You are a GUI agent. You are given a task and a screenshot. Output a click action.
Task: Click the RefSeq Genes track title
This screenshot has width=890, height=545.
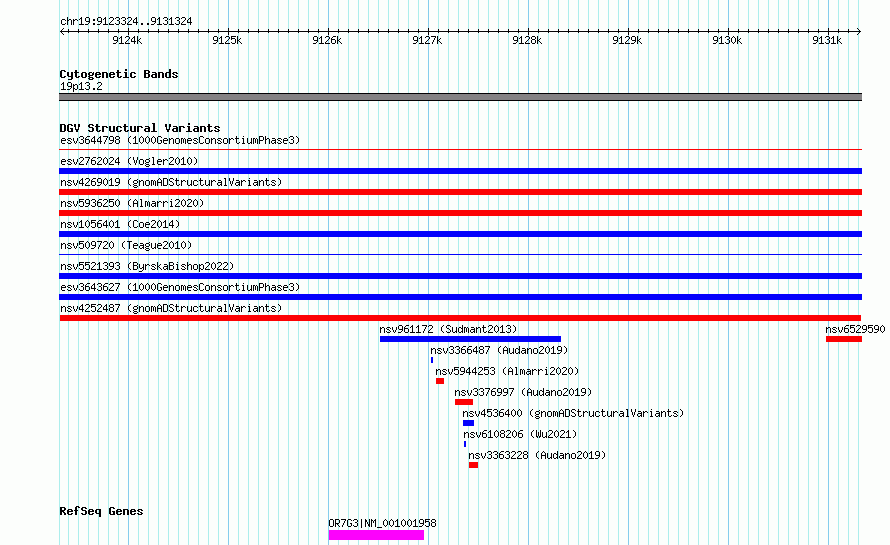click(x=101, y=511)
